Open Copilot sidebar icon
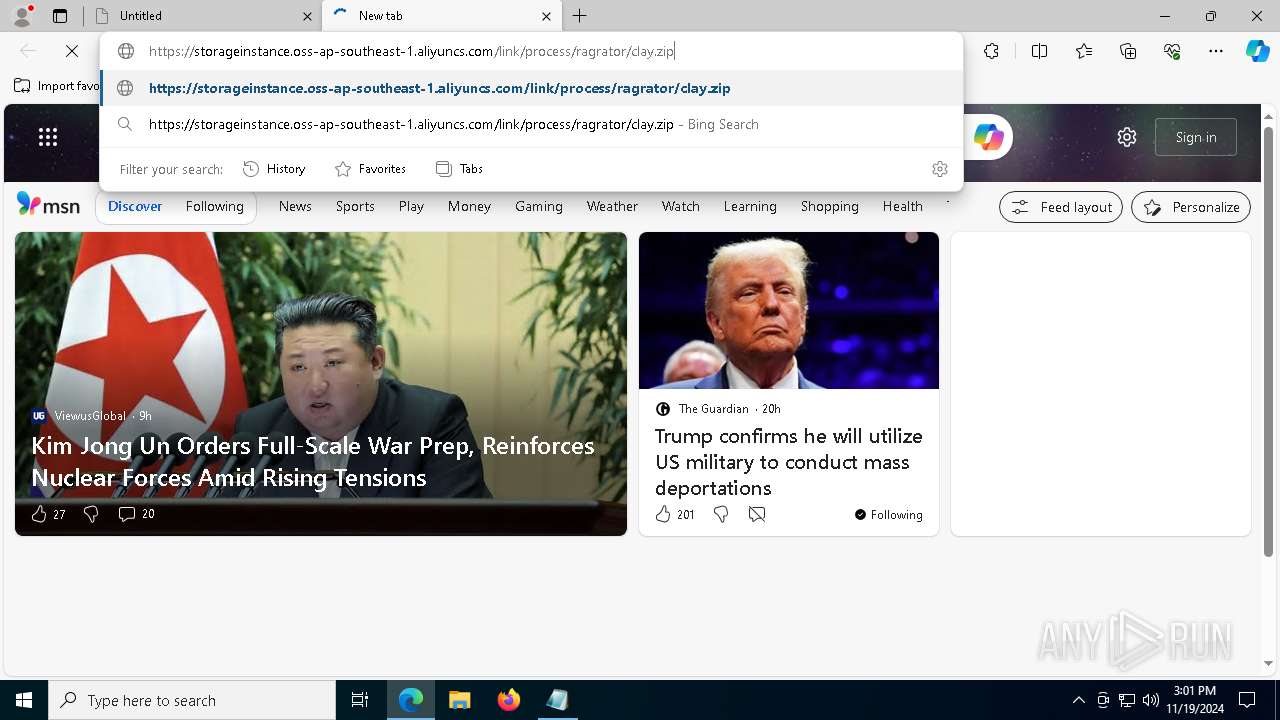The height and width of the screenshot is (720, 1280). pos(1257,51)
